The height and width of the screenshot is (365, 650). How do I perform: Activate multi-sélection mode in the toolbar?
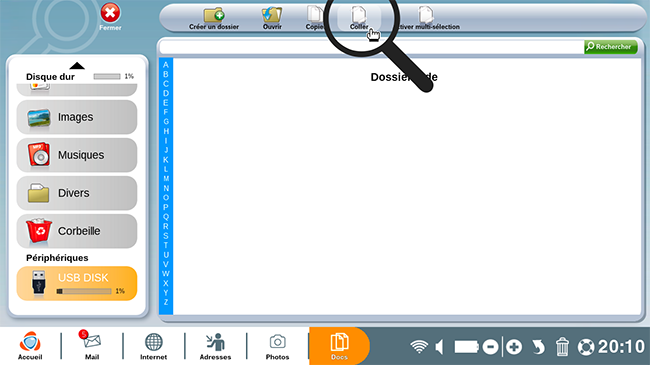426,18
